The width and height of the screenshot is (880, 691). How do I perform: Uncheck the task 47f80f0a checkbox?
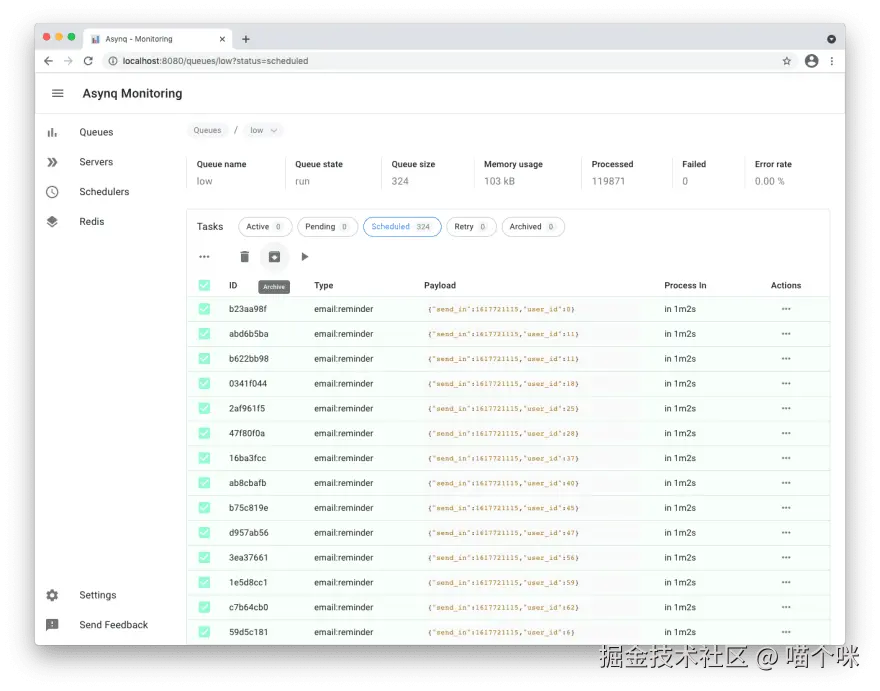(204, 433)
